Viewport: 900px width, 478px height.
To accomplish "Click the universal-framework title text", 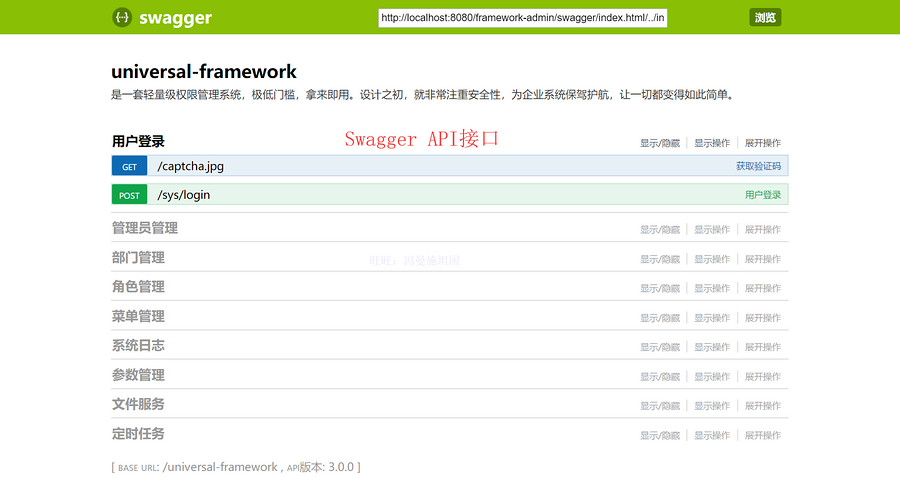I will coord(204,72).
